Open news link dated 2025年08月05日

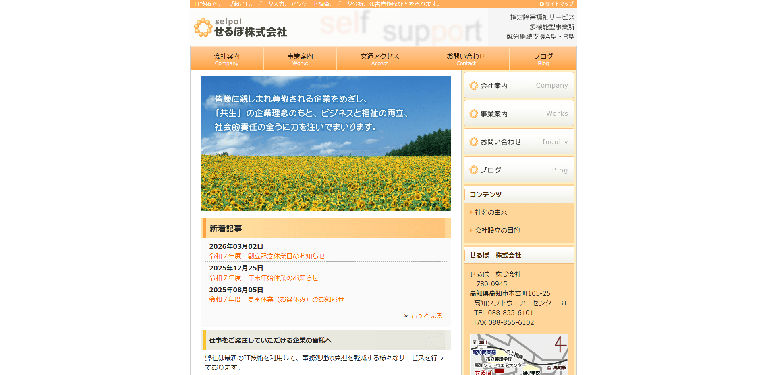[x=276, y=299]
